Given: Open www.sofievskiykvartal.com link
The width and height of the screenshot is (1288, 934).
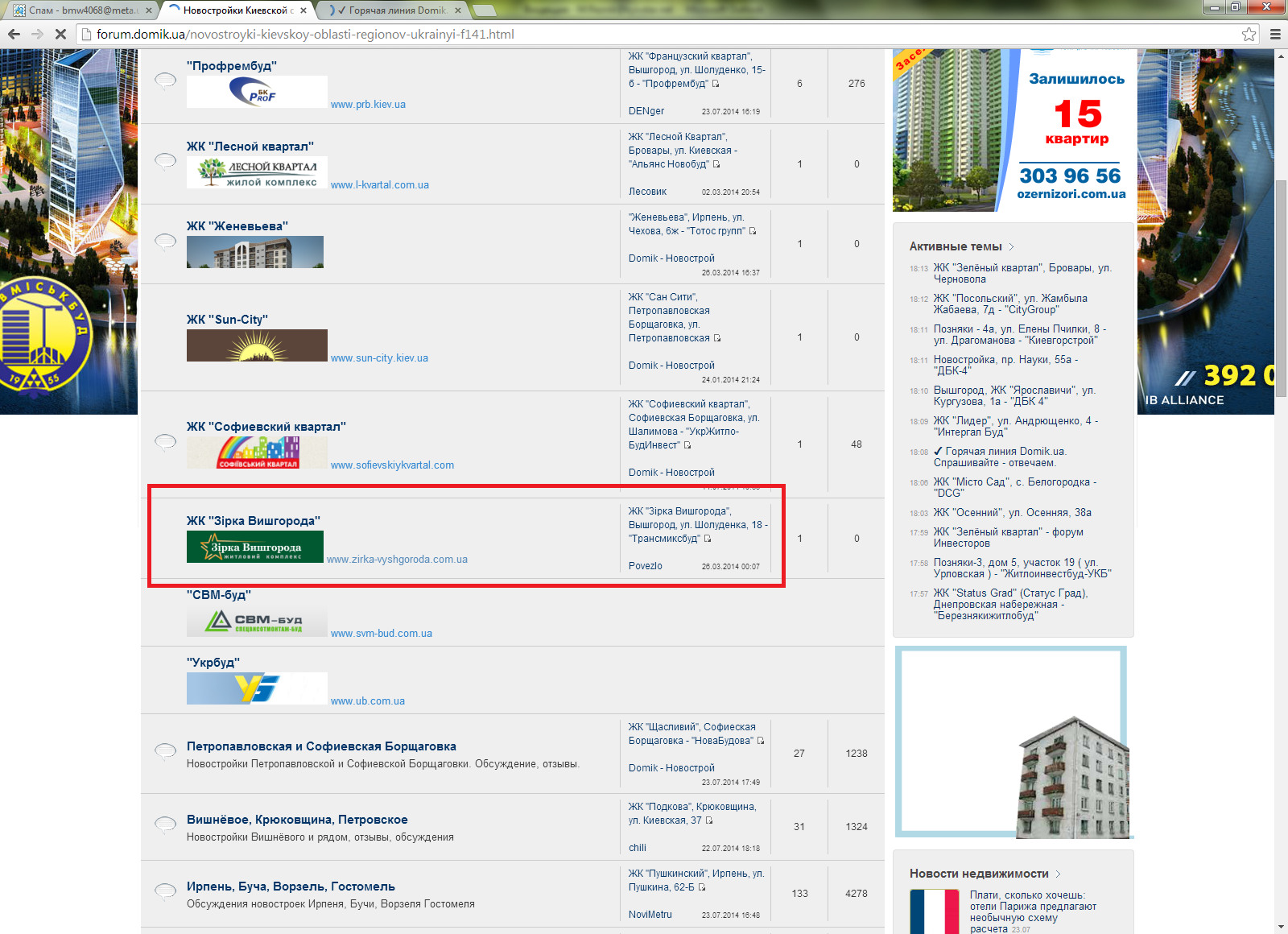Looking at the screenshot, I should (x=392, y=465).
